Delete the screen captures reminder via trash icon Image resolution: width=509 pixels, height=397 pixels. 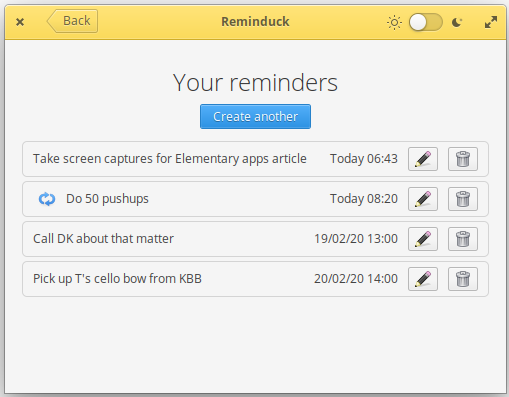pyautogui.click(x=463, y=159)
